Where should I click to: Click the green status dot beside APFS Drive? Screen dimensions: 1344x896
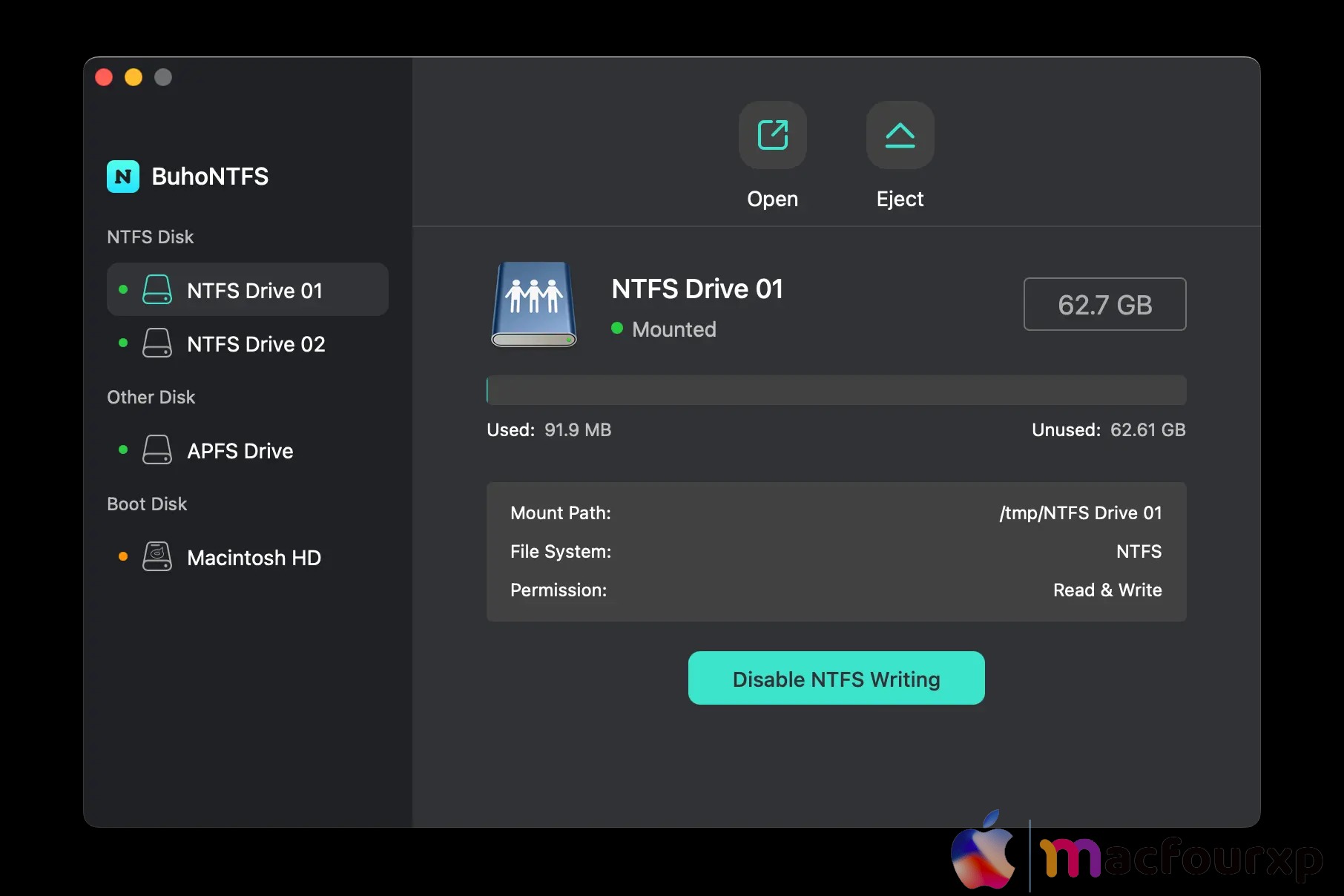click(x=123, y=449)
